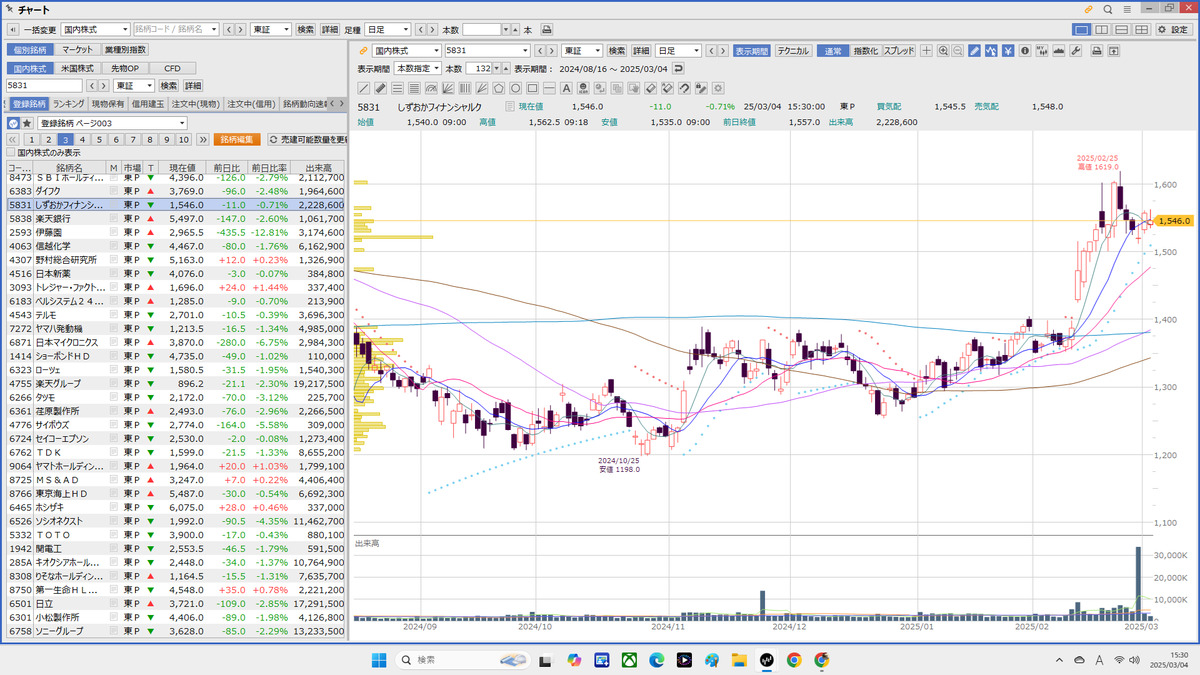Toggle the chart panel link chain icon

pos(363,50)
